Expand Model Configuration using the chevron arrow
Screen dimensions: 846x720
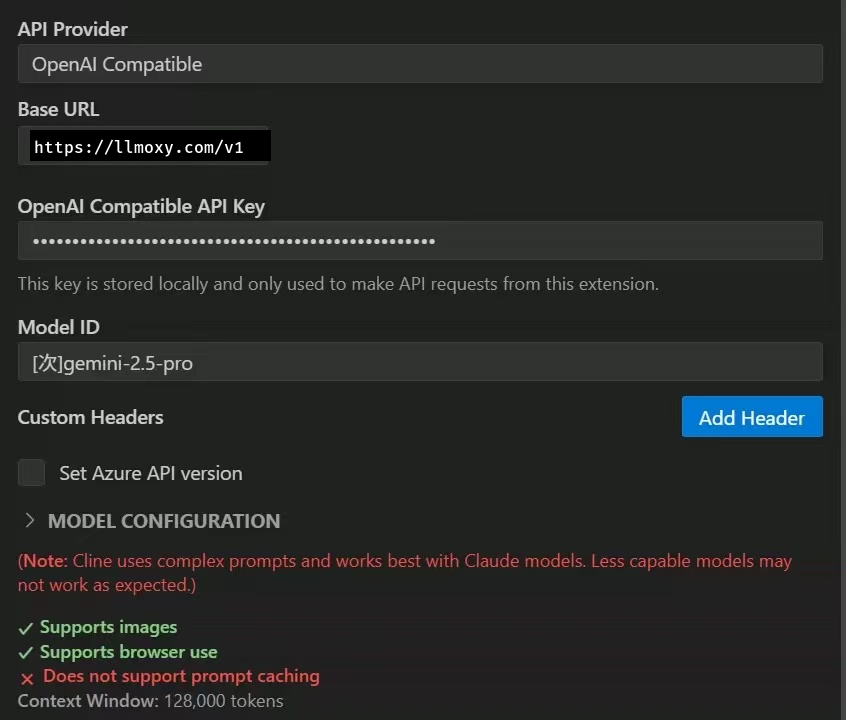(x=29, y=521)
